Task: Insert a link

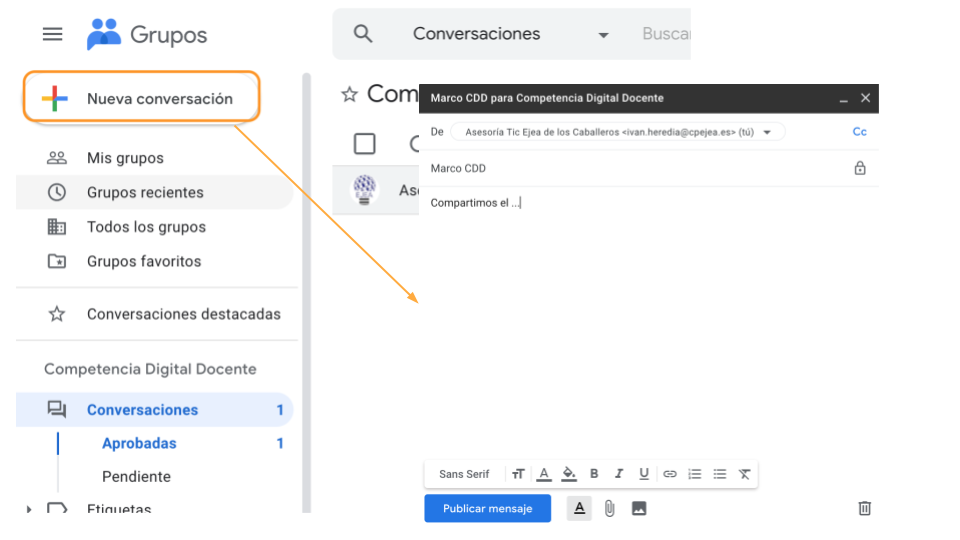Action: pyautogui.click(x=670, y=474)
